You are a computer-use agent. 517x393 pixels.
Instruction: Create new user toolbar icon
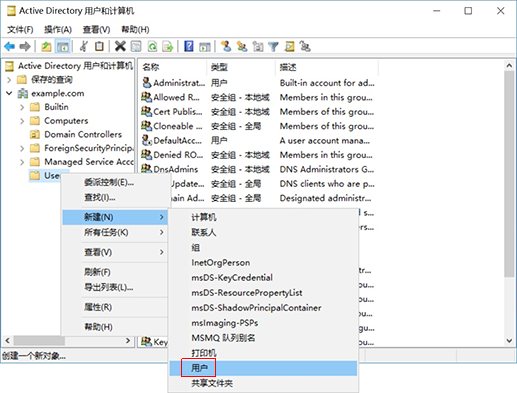tap(226, 46)
